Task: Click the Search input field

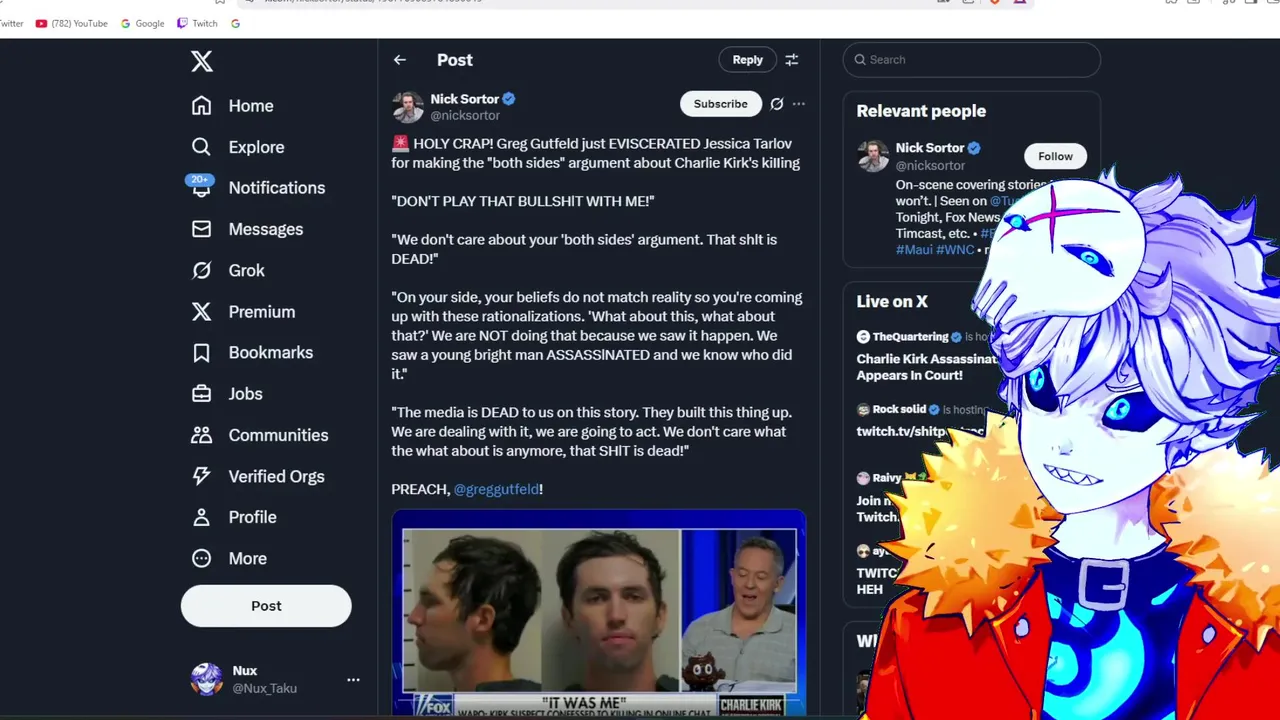Action: (x=971, y=60)
